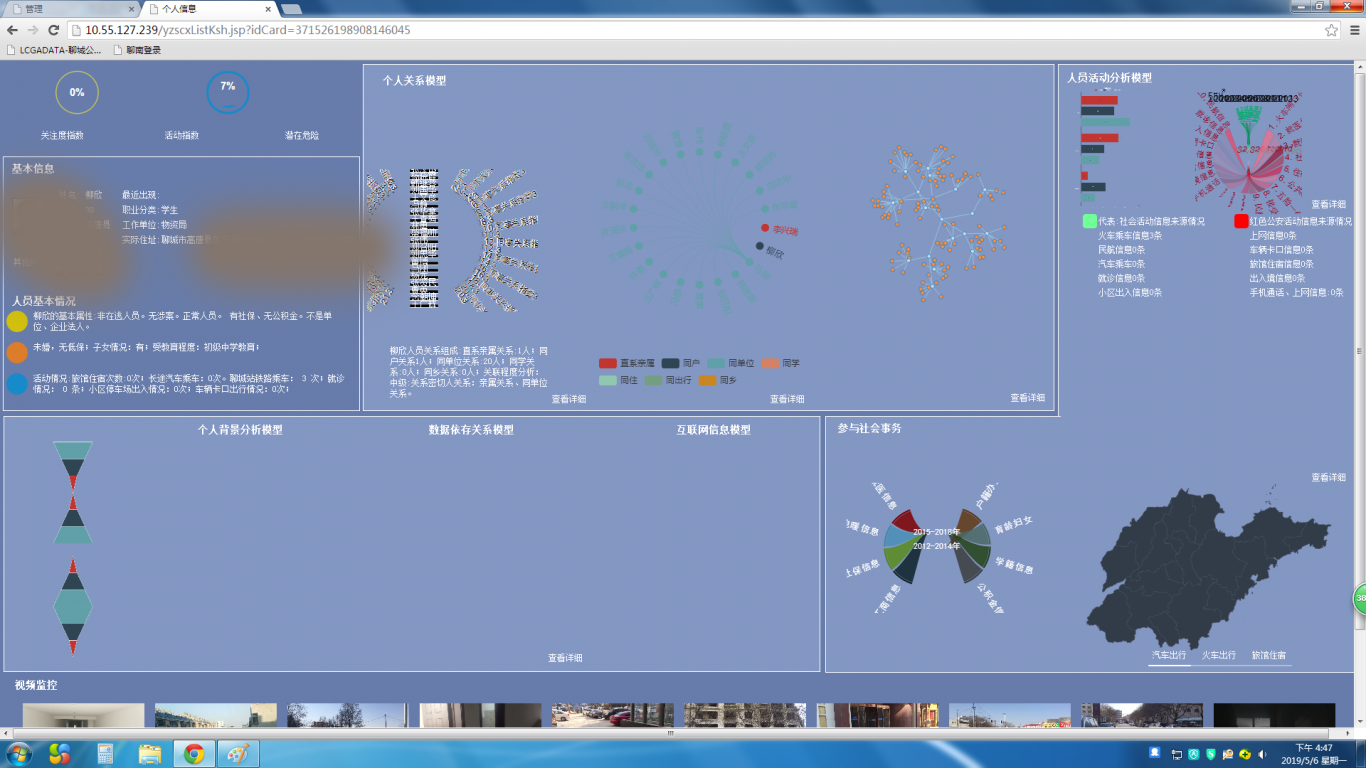Screen dimensions: 1366x768
Task: Open Chrome from the taskbar
Action: [194, 754]
